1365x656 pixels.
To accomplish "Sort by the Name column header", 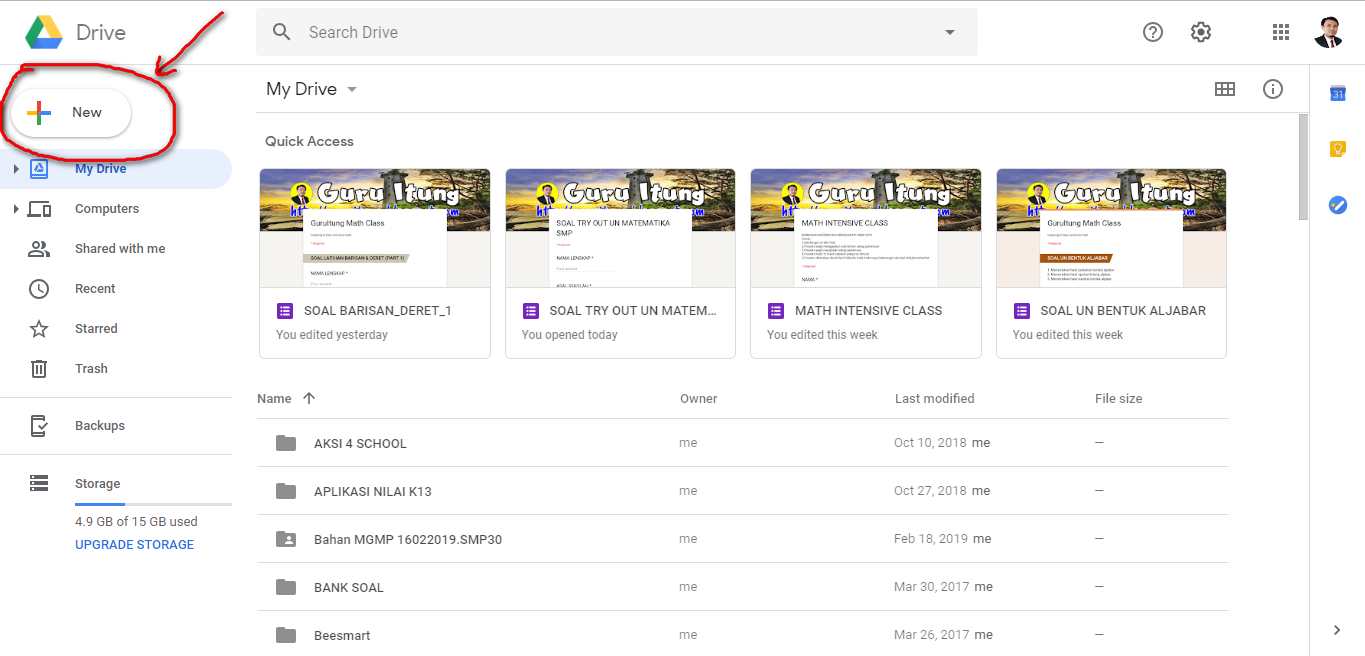I will [274, 398].
